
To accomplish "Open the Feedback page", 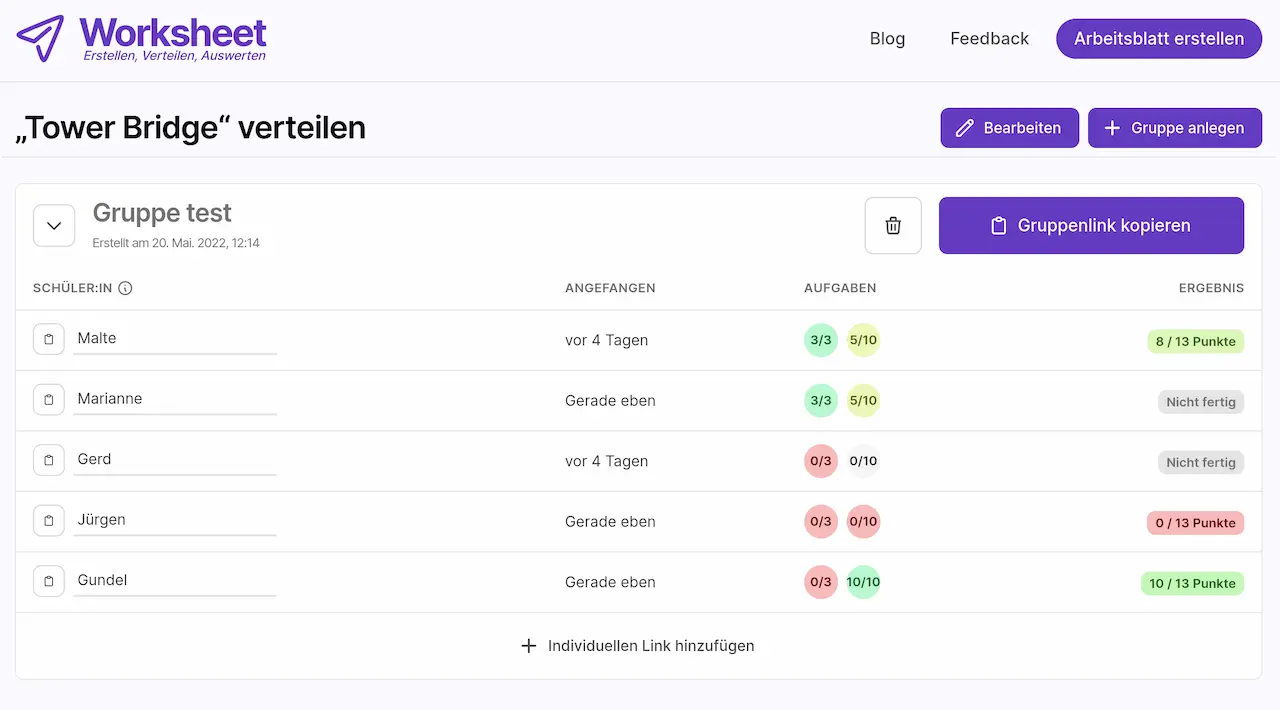I will [x=989, y=39].
